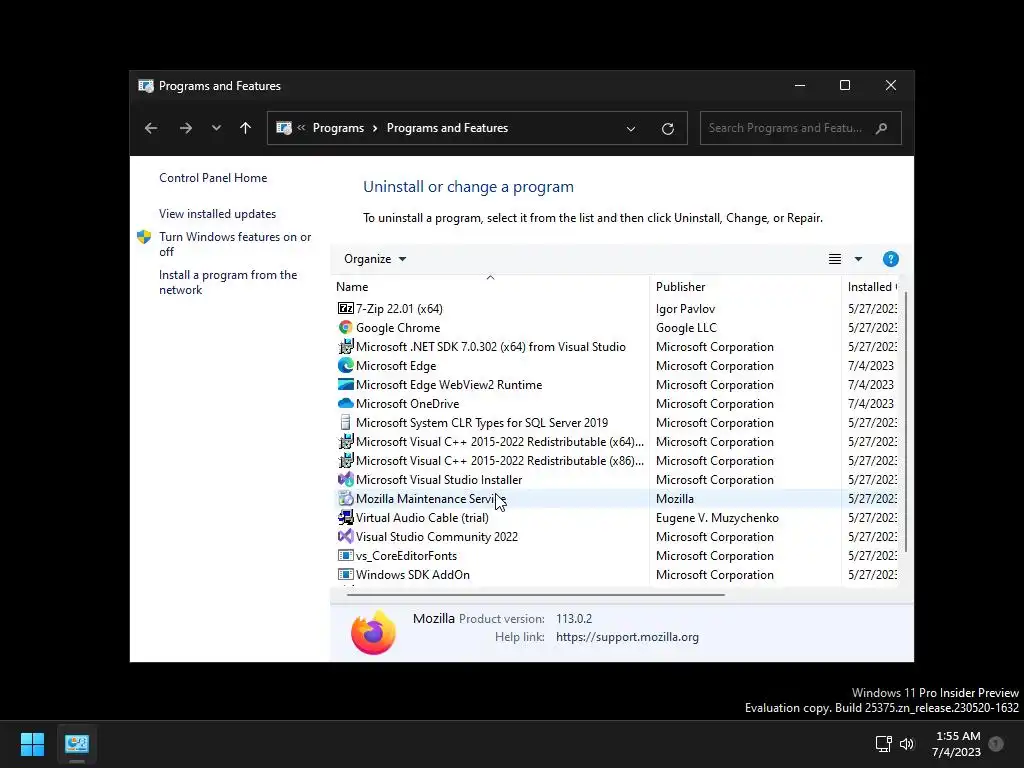Click the Virtual Audio Cable icon
Screen dimensions: 1024x768
click(345, 517)
